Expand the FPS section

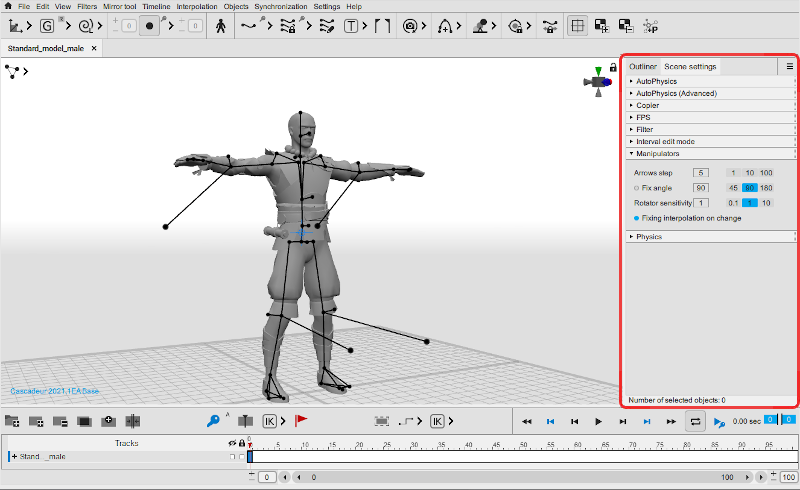point(710,117)
